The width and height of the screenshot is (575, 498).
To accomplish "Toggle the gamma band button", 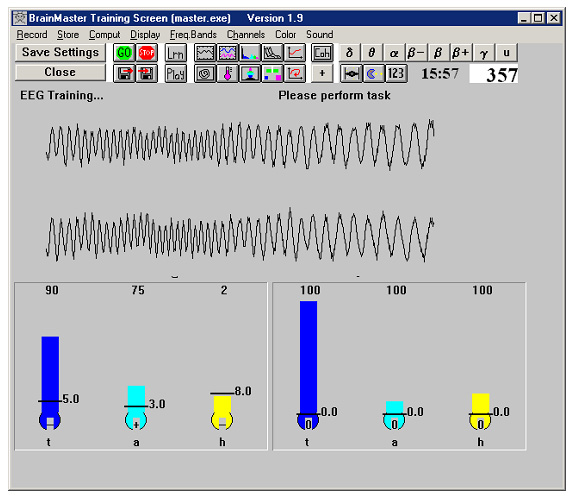I will (484, 53).
